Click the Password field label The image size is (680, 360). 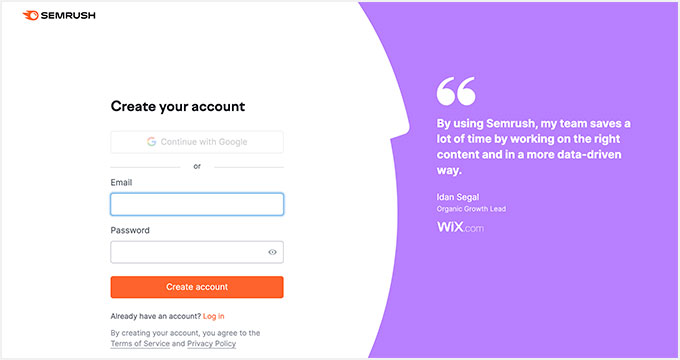(130, 230)
